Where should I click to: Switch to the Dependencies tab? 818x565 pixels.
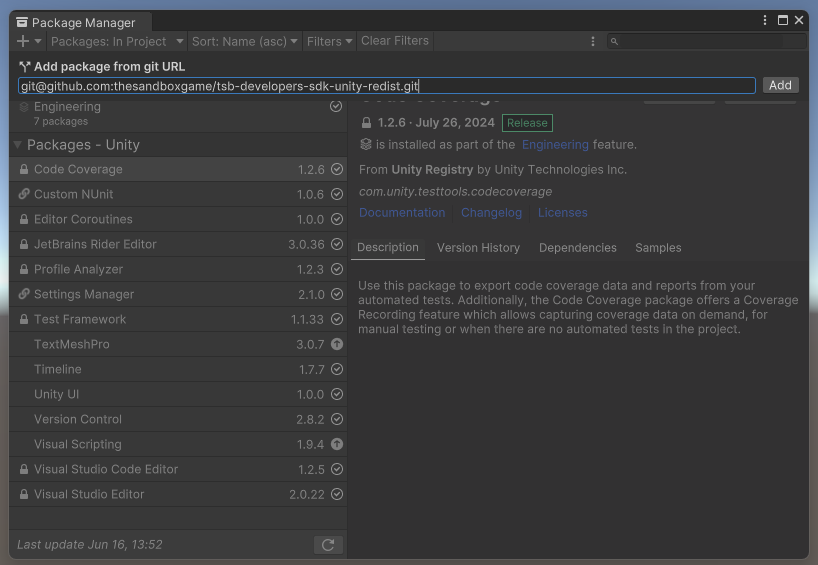pos(578,248)
